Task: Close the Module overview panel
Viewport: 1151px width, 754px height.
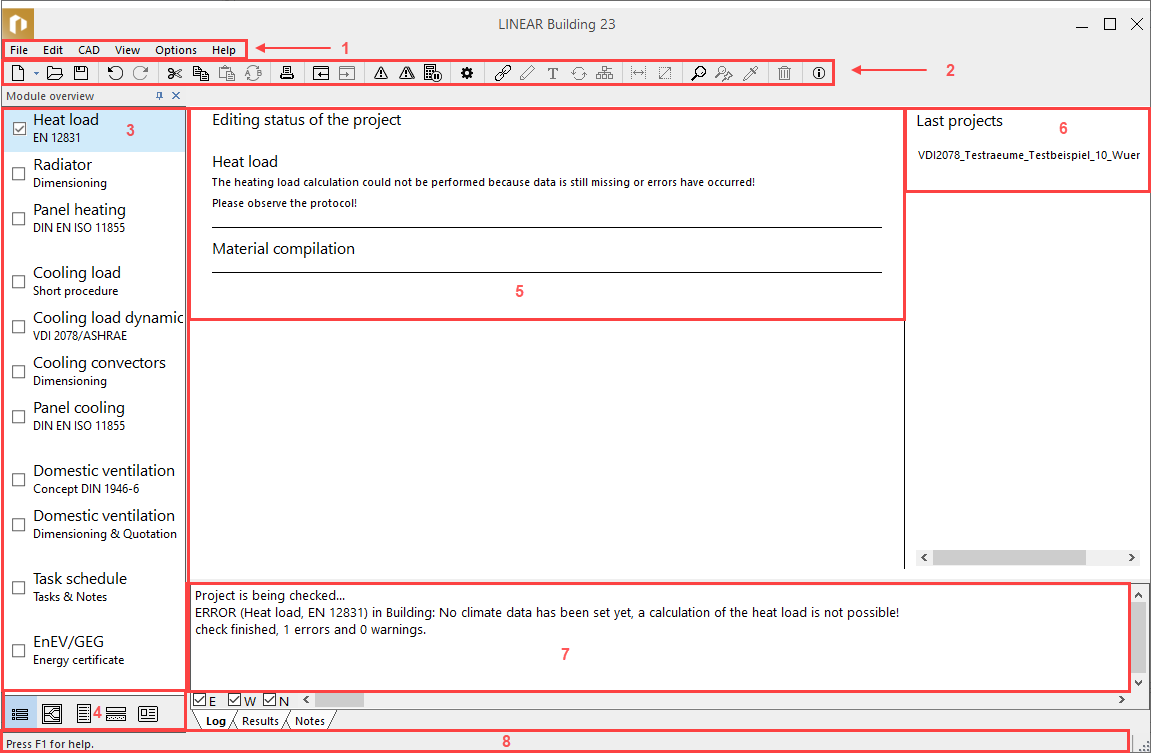Action: pyautogui.click(x=176, y=95)
